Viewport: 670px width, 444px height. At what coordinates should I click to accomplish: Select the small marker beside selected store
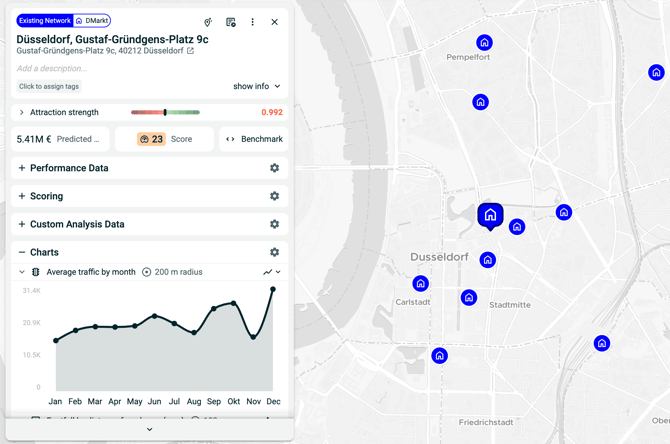517,226
